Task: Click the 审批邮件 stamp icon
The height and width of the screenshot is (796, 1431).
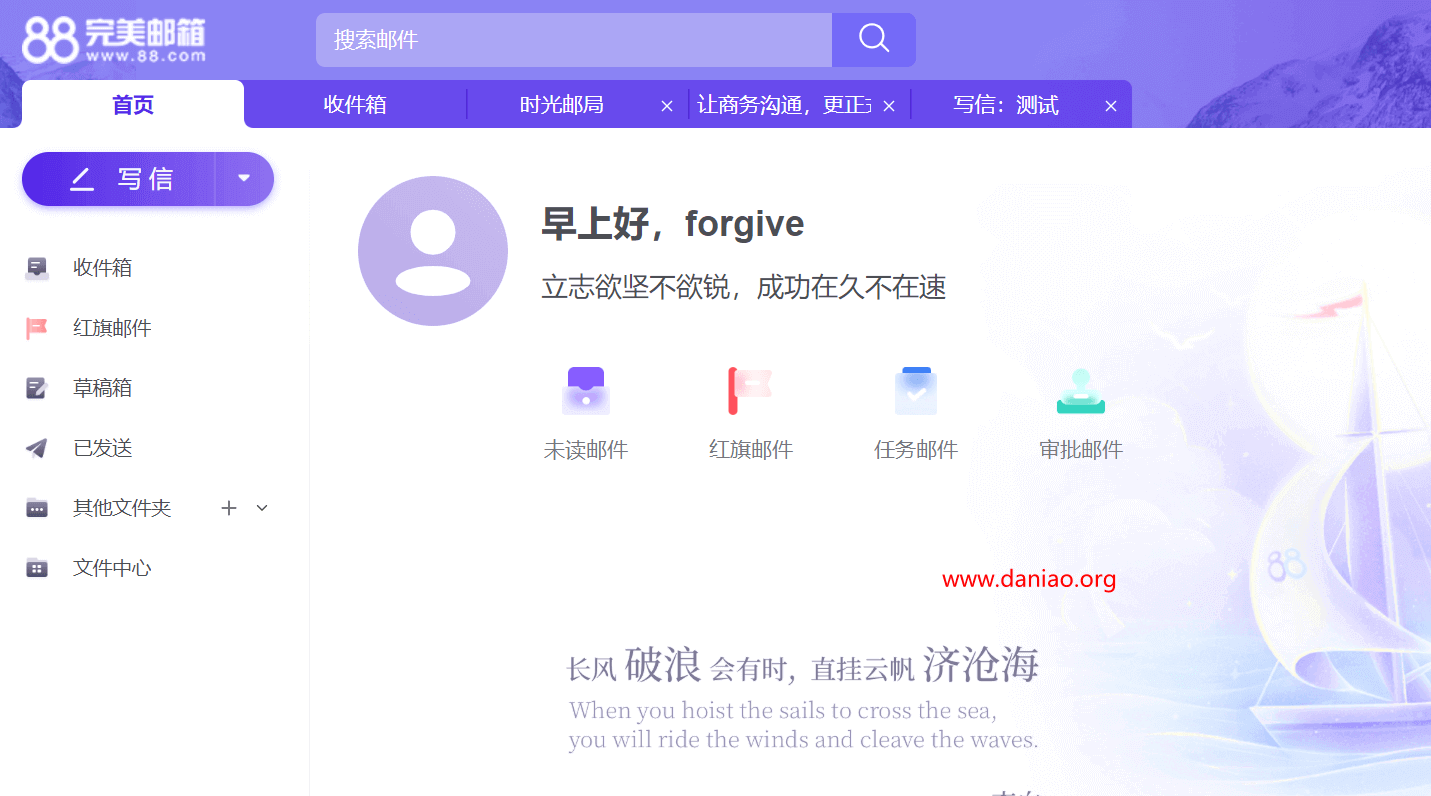Action: [1081, 391]
